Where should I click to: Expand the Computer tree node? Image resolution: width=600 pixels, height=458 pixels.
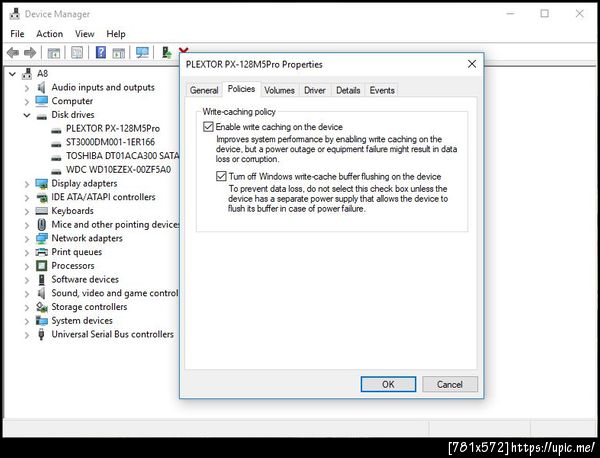click(x=27, y=102)
